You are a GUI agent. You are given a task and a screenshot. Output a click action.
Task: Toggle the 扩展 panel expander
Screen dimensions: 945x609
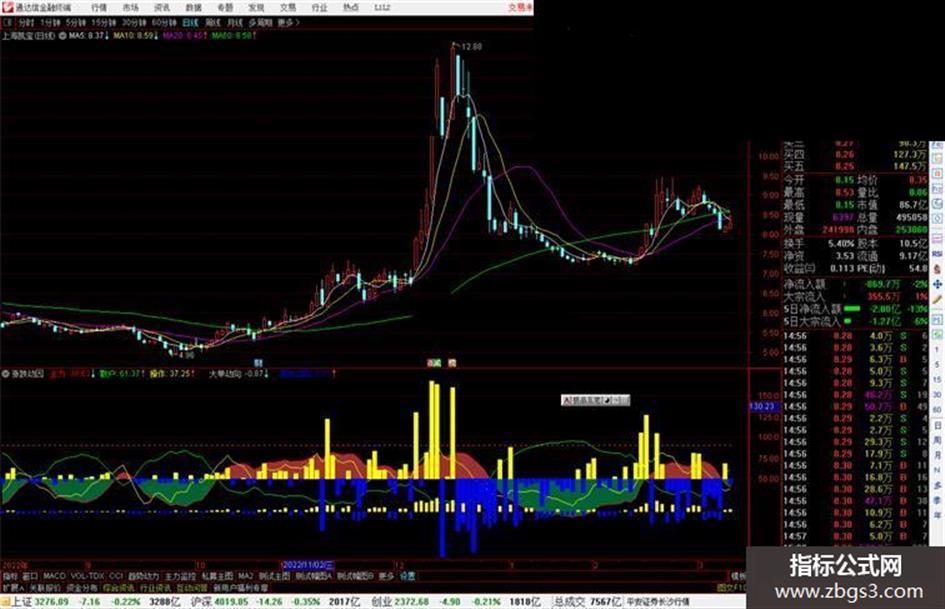[x=13, y=587]
